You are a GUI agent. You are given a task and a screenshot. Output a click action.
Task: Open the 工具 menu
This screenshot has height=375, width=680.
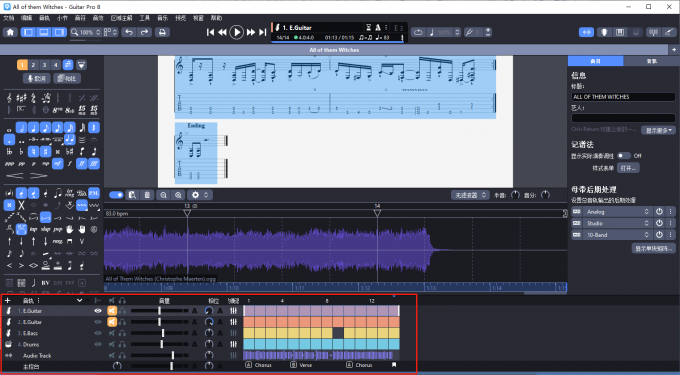coord(144,18)
